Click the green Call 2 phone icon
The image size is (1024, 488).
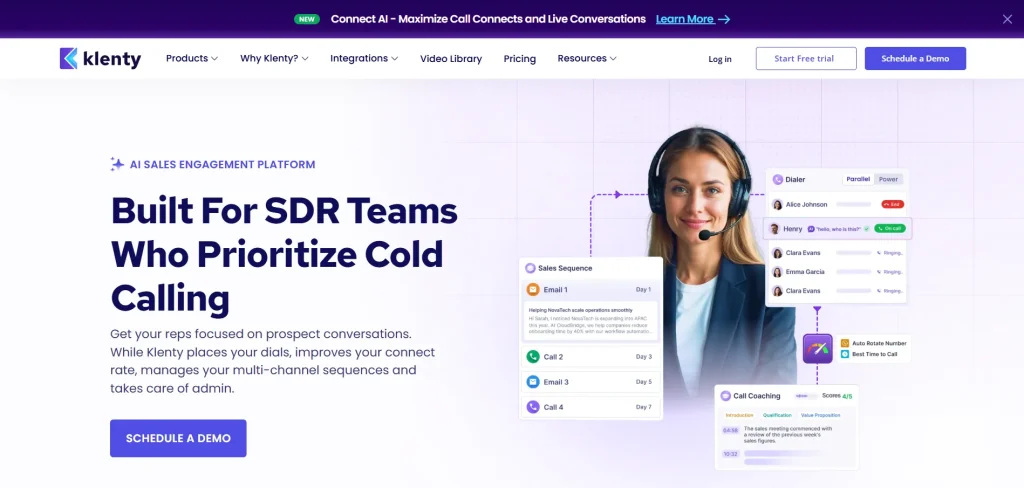click(x=533, y=357)
